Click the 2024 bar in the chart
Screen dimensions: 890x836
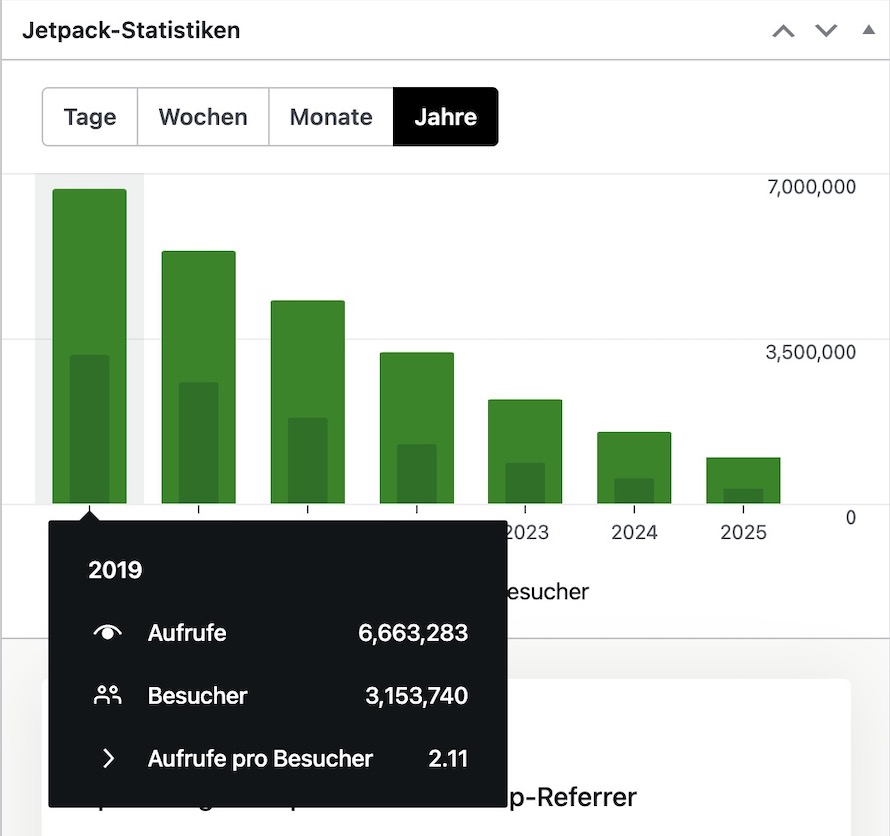coord(634,467)
